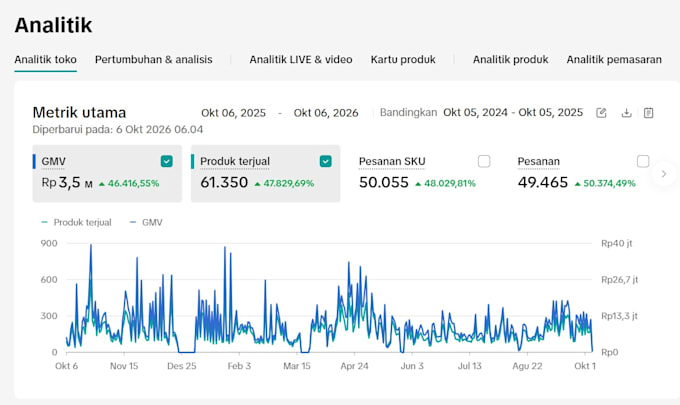Viewport: 680px width, 405px height.
Task: Select the Pesanan metric card
Action: coord(583,173)
